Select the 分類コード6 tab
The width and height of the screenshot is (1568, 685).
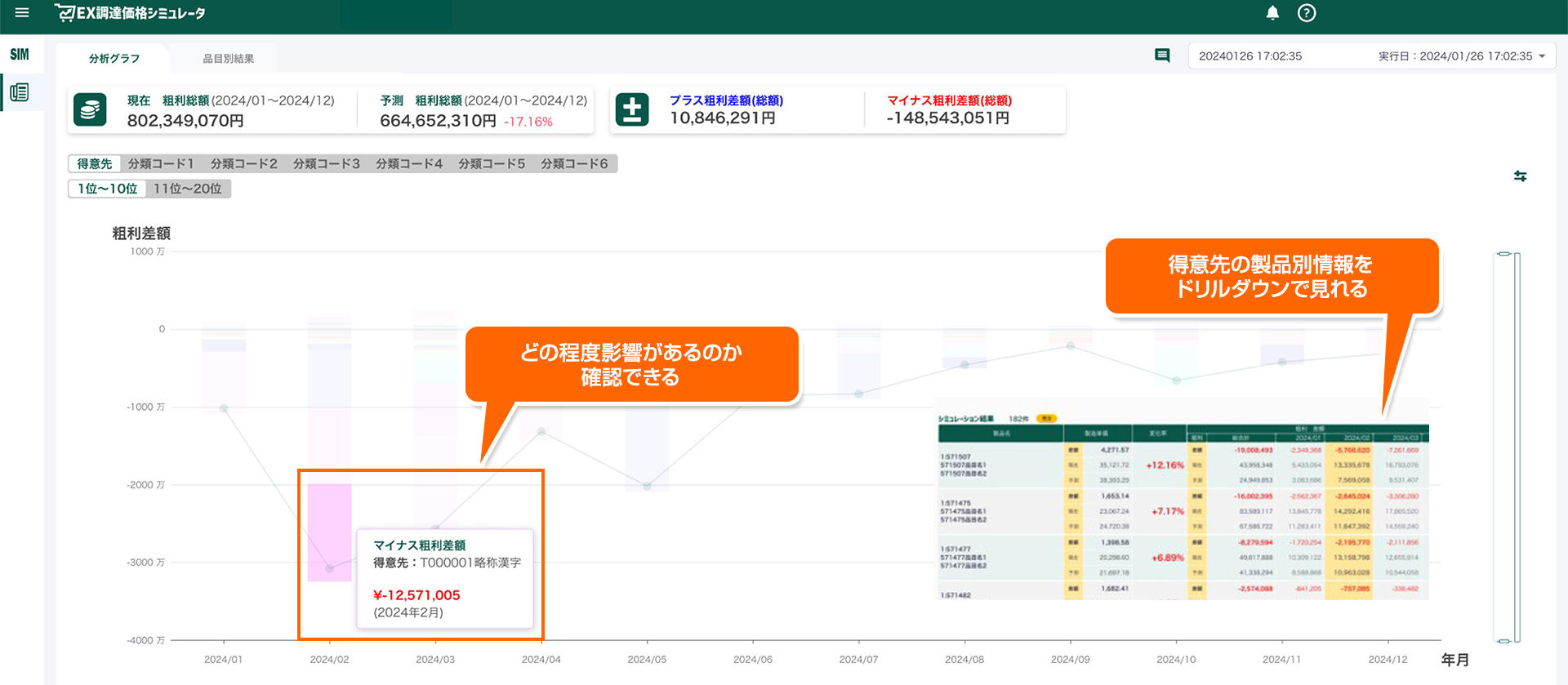[x=574, y=164]
